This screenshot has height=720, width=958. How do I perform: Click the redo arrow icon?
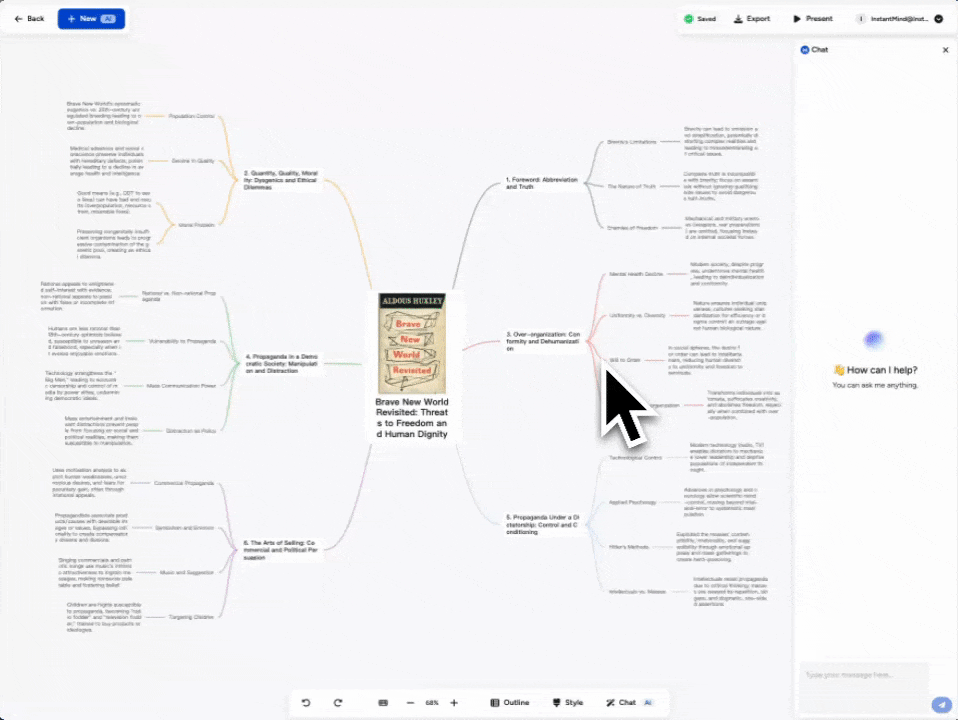pyautogui.click(x=338, y=703)
